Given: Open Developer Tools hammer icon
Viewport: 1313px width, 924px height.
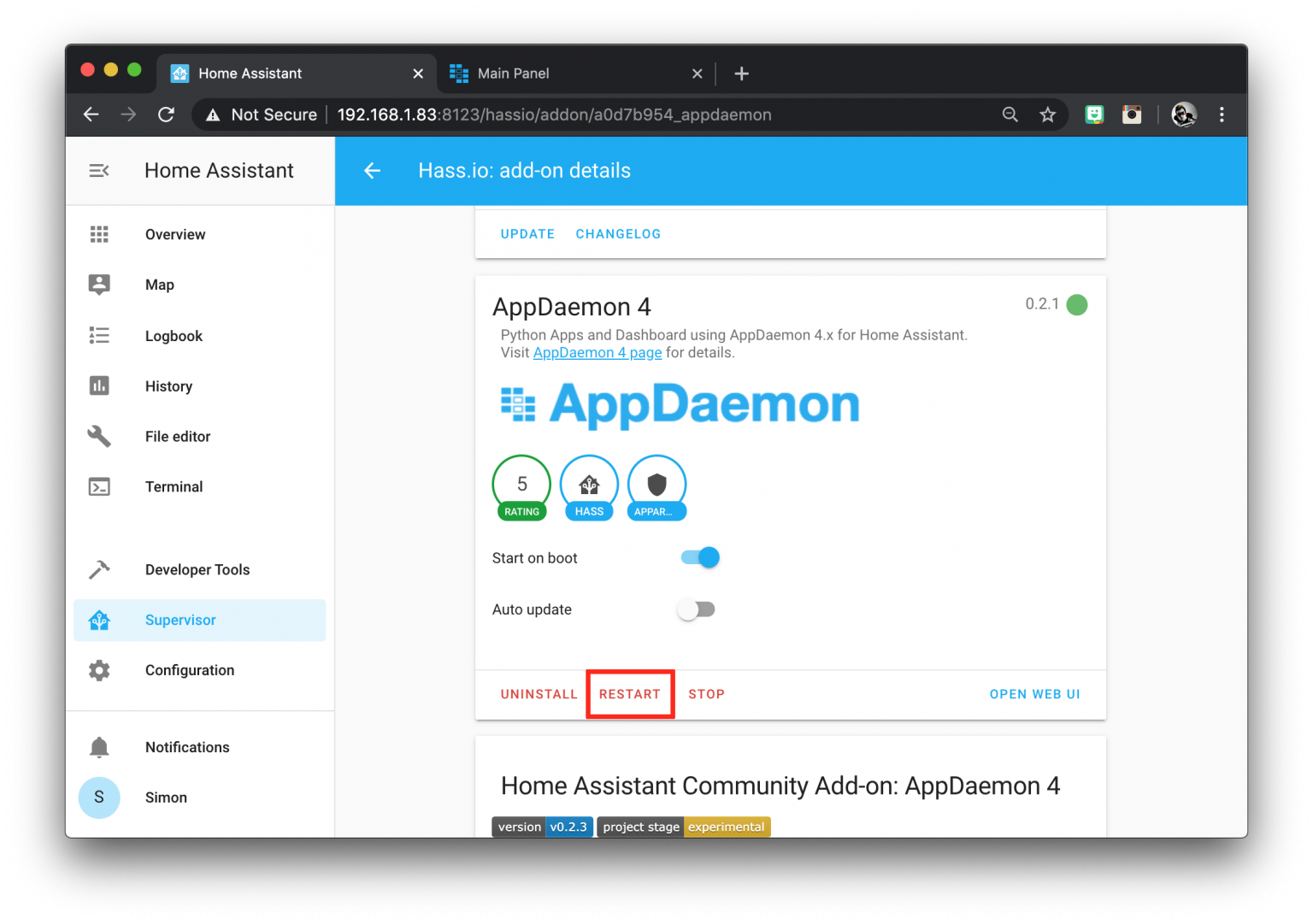Looking at the screenshot, I should pyautogui.click(x=99, y=569).
